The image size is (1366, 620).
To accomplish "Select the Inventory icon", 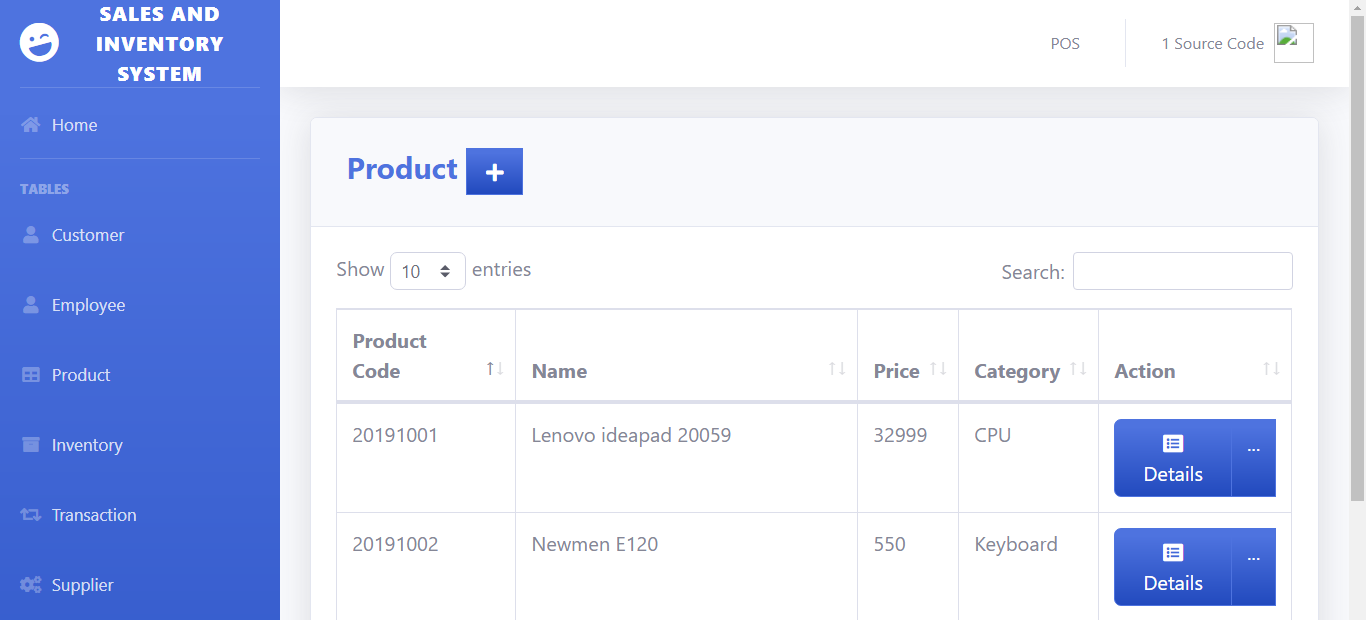I will pyautogui.click(x=30, y=444).
